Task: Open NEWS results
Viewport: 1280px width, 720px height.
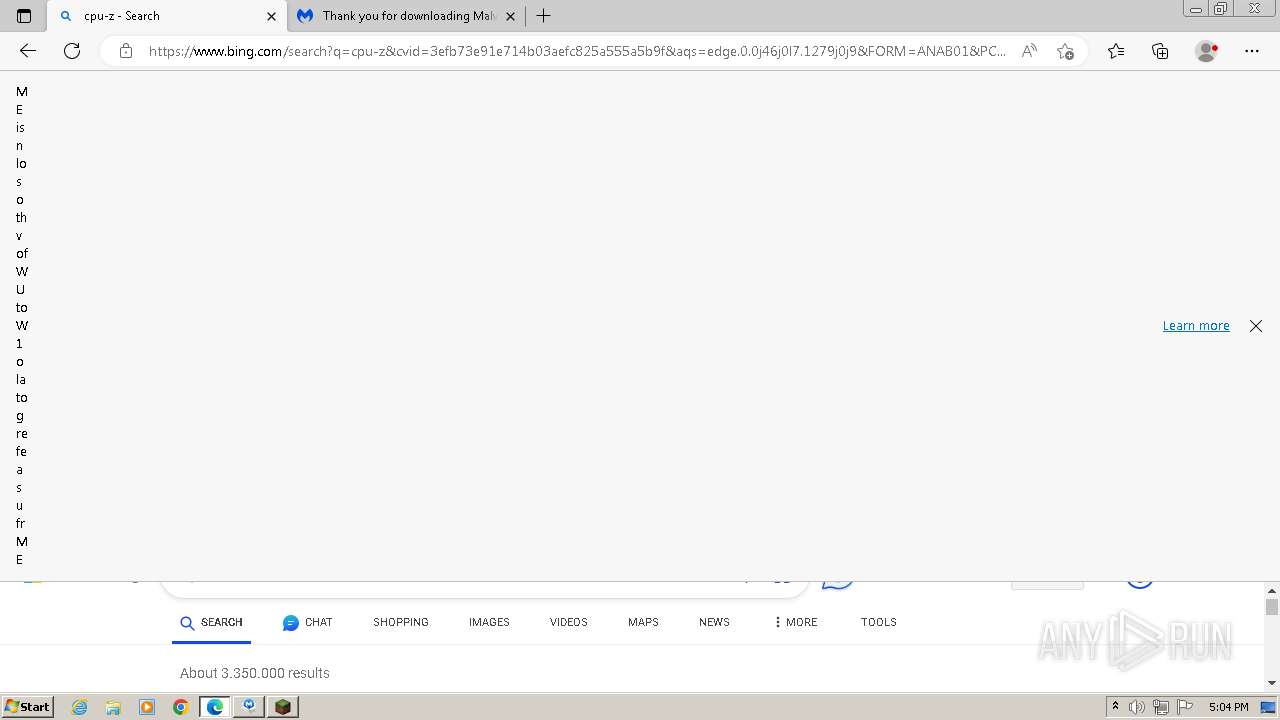Action: (714, 622)
